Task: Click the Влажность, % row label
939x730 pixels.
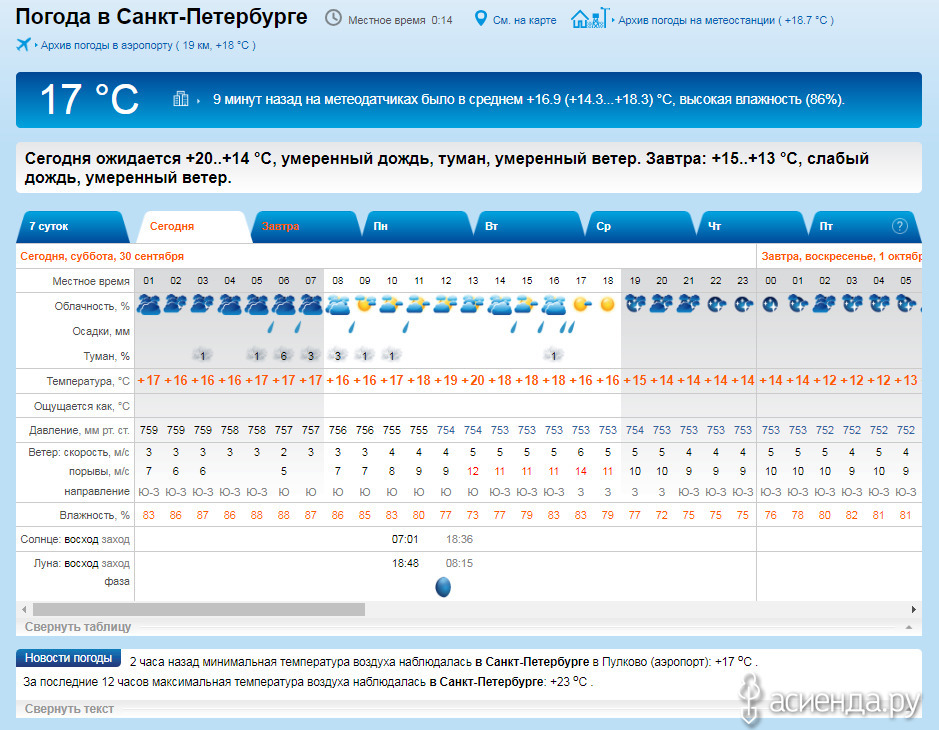Action: [95, 515]
